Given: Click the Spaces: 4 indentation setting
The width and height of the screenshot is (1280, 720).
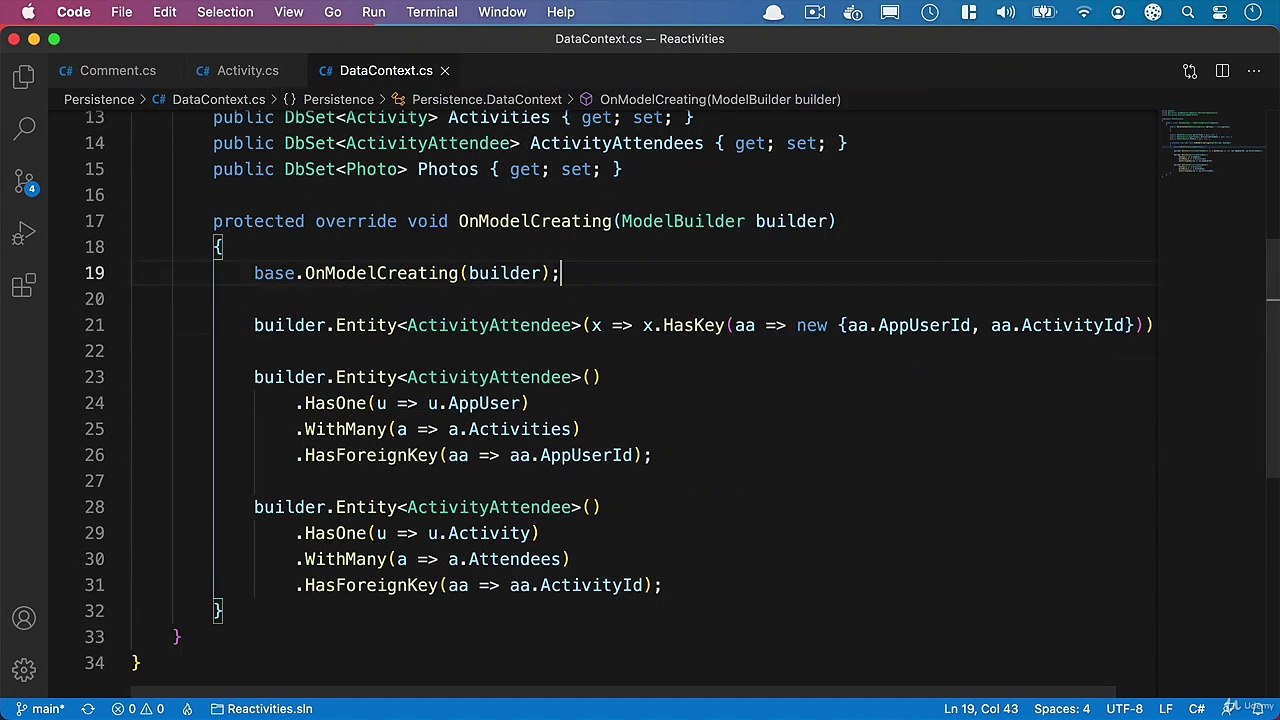Looking at the screenshot, I should click(x=1062, y=709).
